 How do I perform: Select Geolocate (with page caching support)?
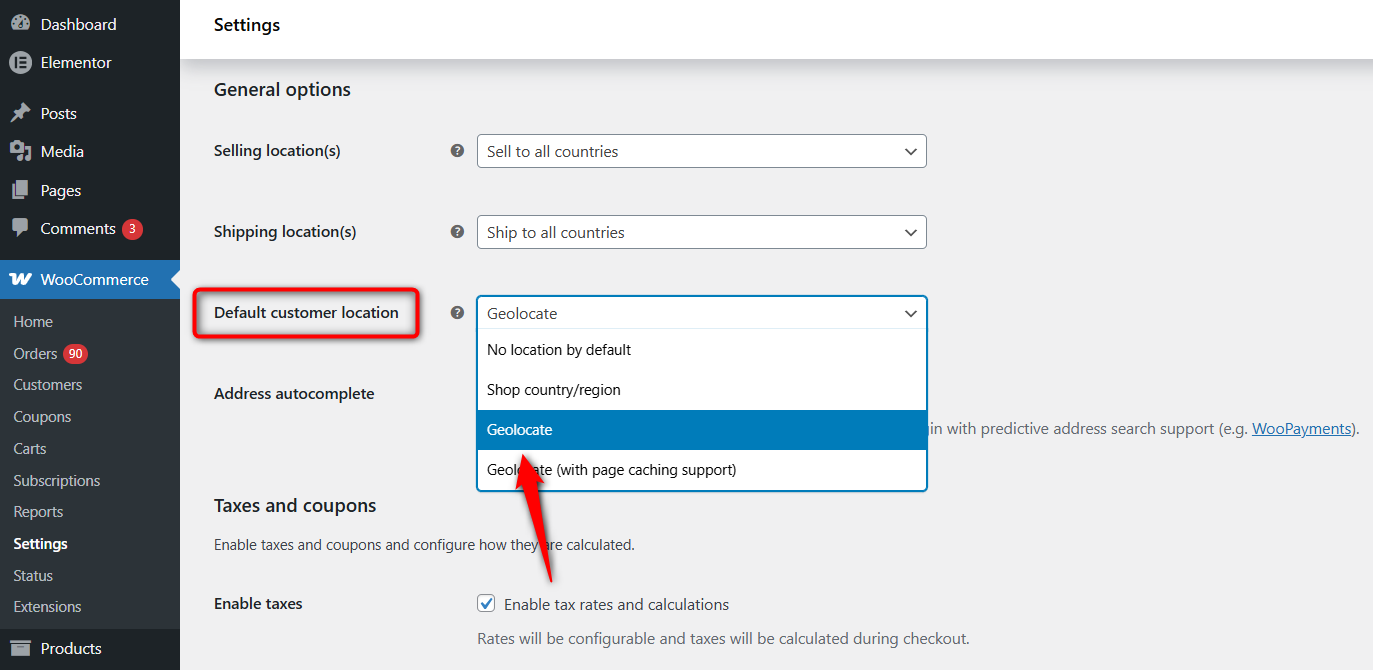coord(610,470)
